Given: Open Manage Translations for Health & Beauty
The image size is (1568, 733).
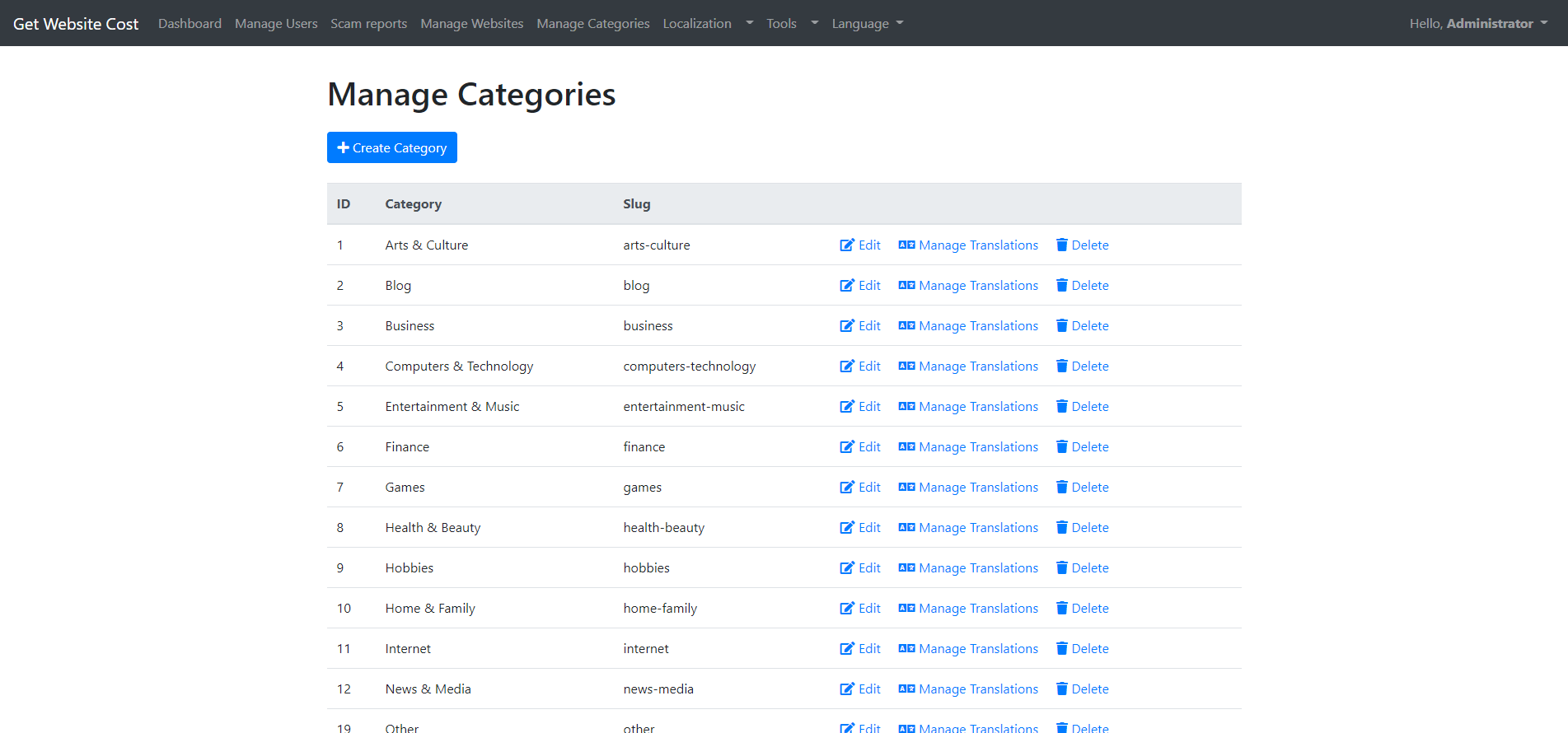Looking at the screenshot, I should coord(977,527).
